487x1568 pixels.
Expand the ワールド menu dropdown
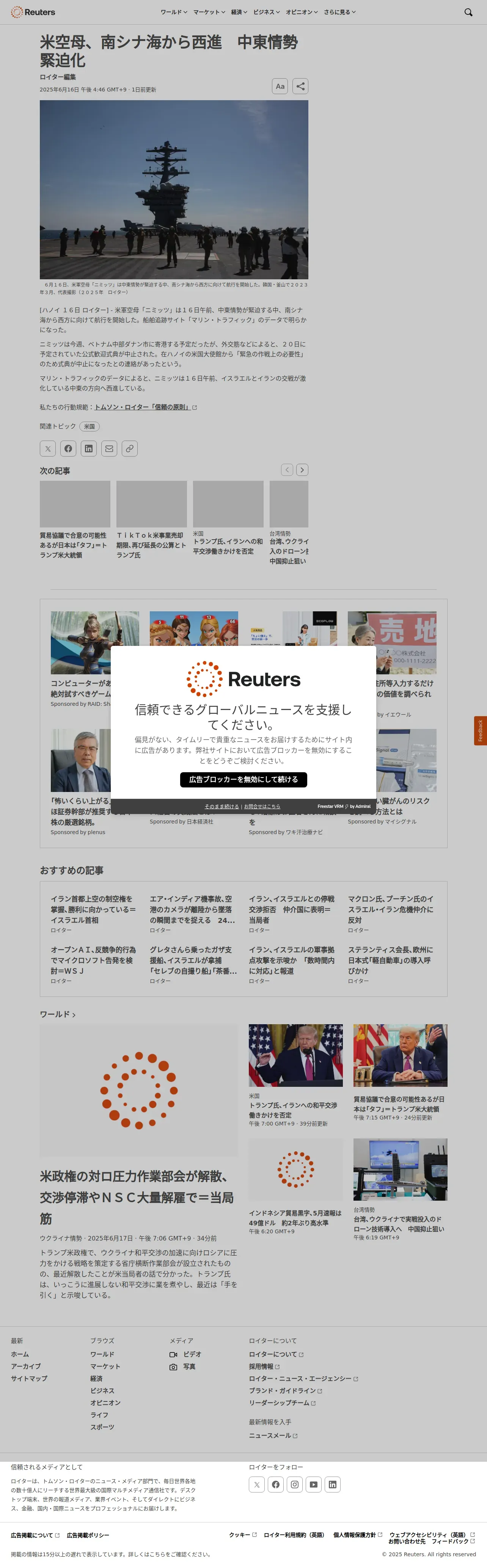tap(173, 12)
